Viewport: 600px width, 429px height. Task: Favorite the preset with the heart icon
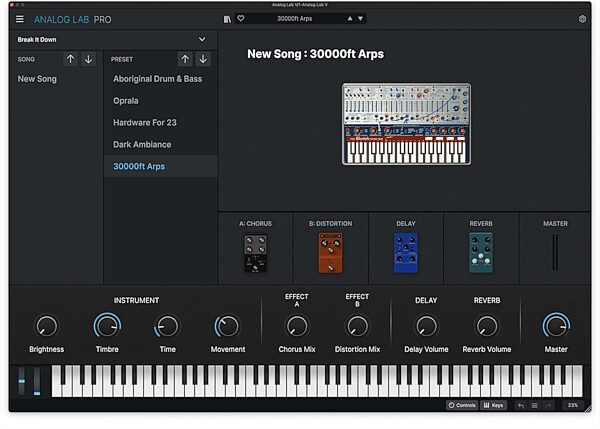241,18
